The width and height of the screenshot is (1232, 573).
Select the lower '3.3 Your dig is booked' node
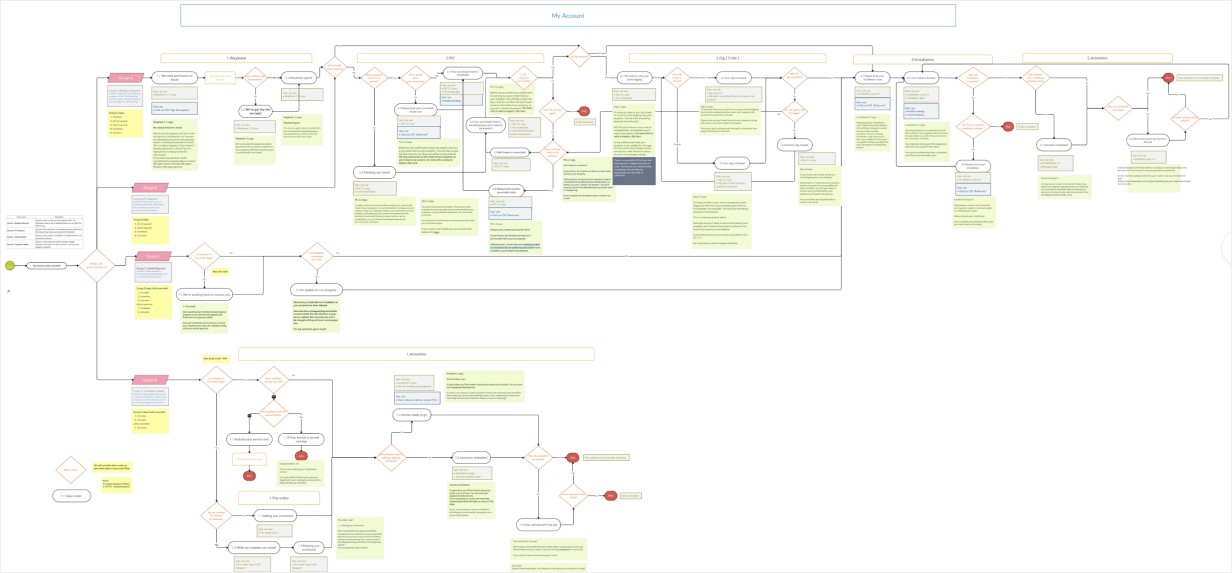click(x=733, y=163)
